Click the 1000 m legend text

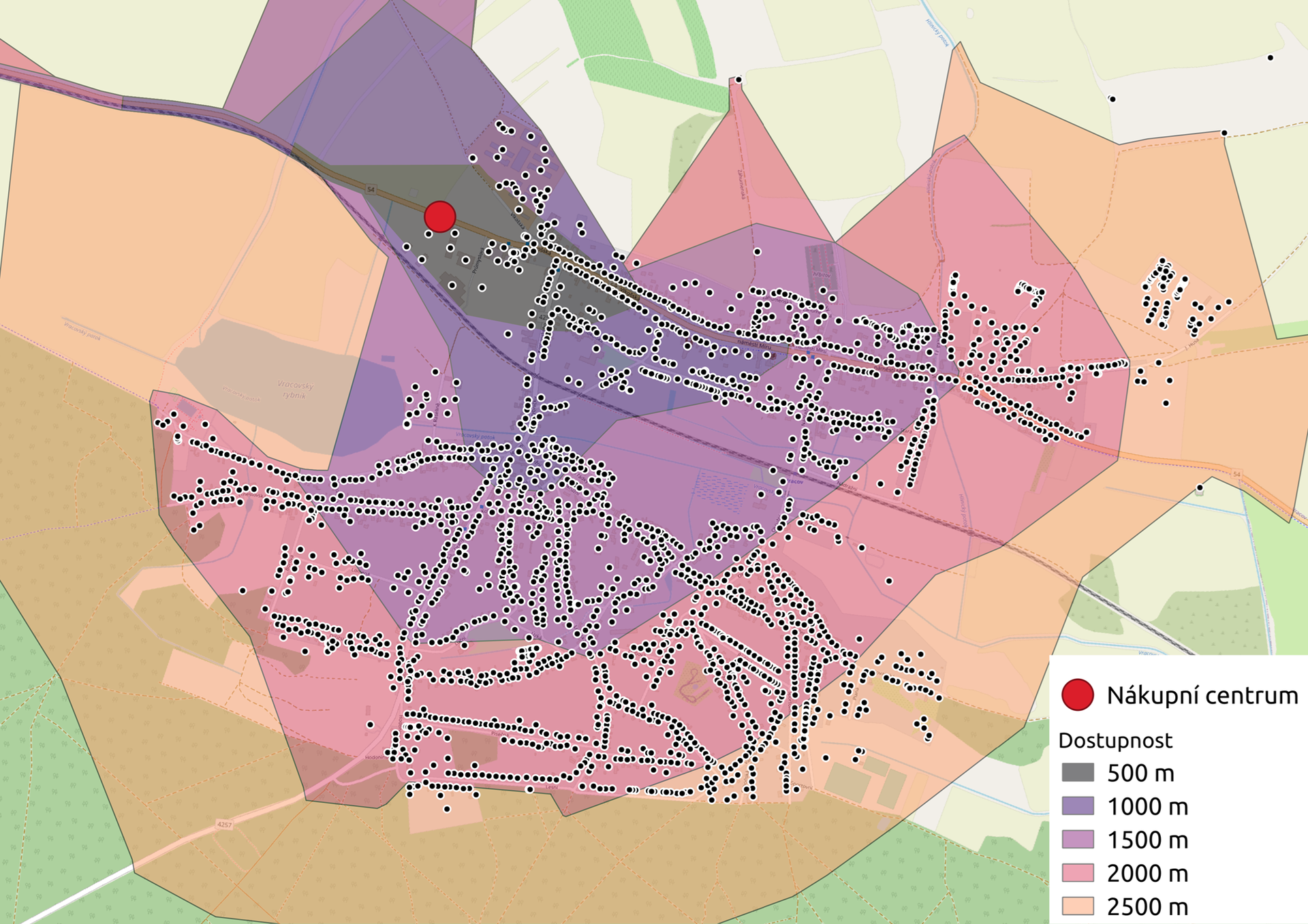1147,806
